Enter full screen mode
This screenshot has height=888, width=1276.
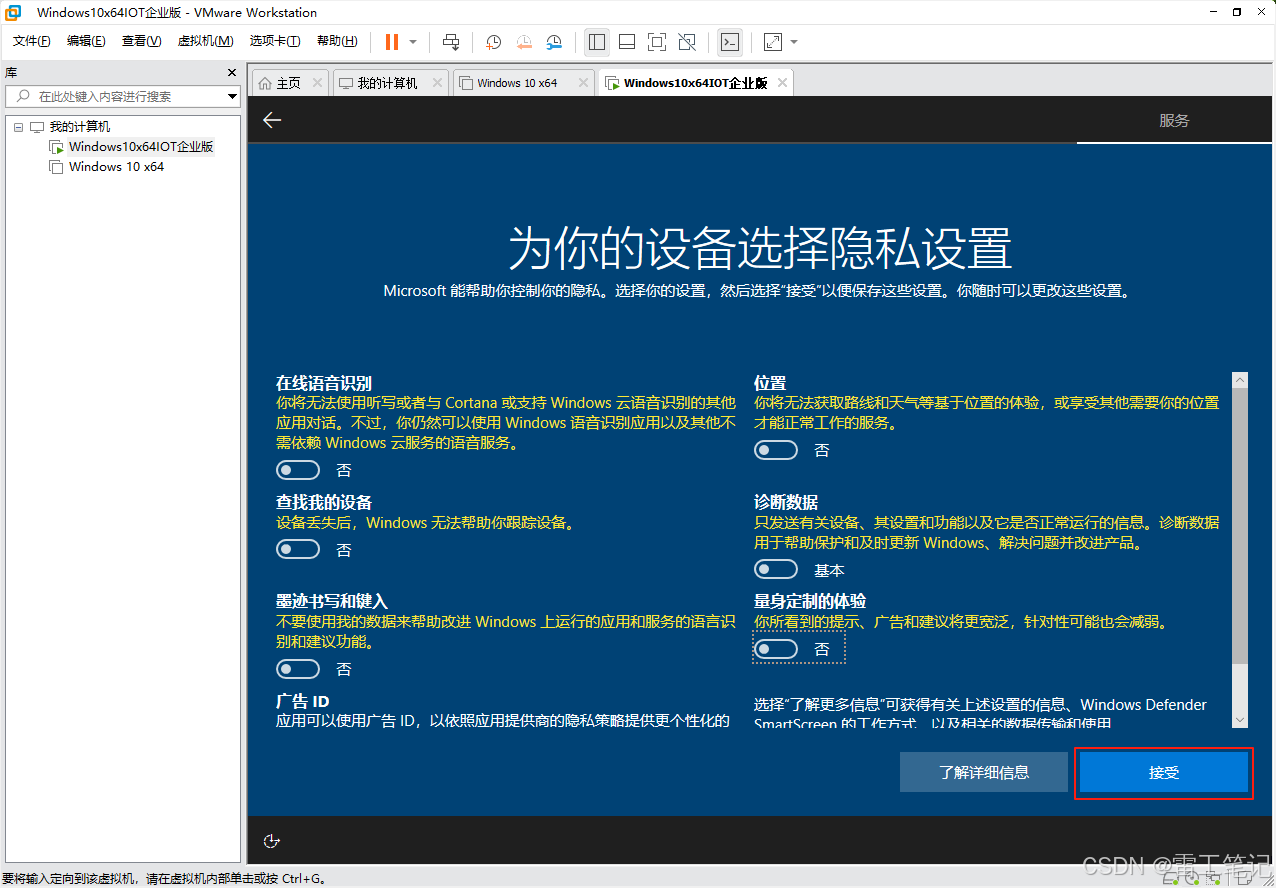(657, 42)
